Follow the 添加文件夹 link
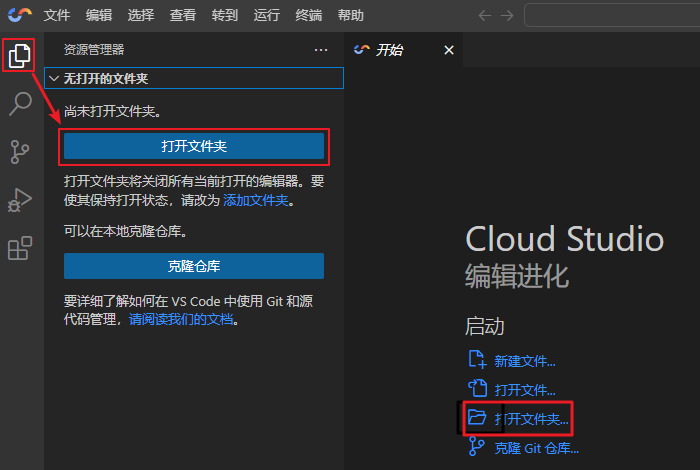 (256, 200)
